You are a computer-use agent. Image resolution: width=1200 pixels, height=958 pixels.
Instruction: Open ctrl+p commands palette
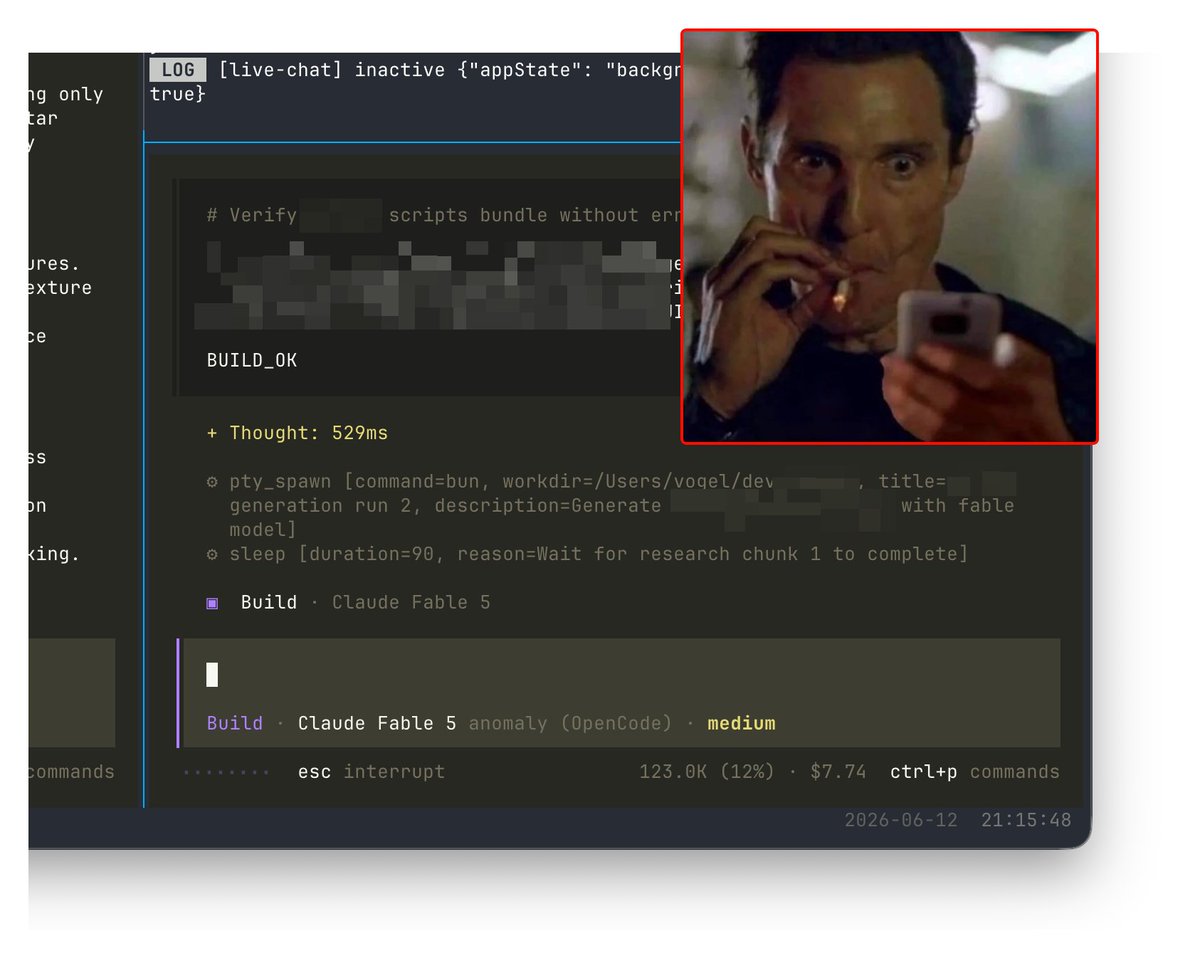coord(974,772)
